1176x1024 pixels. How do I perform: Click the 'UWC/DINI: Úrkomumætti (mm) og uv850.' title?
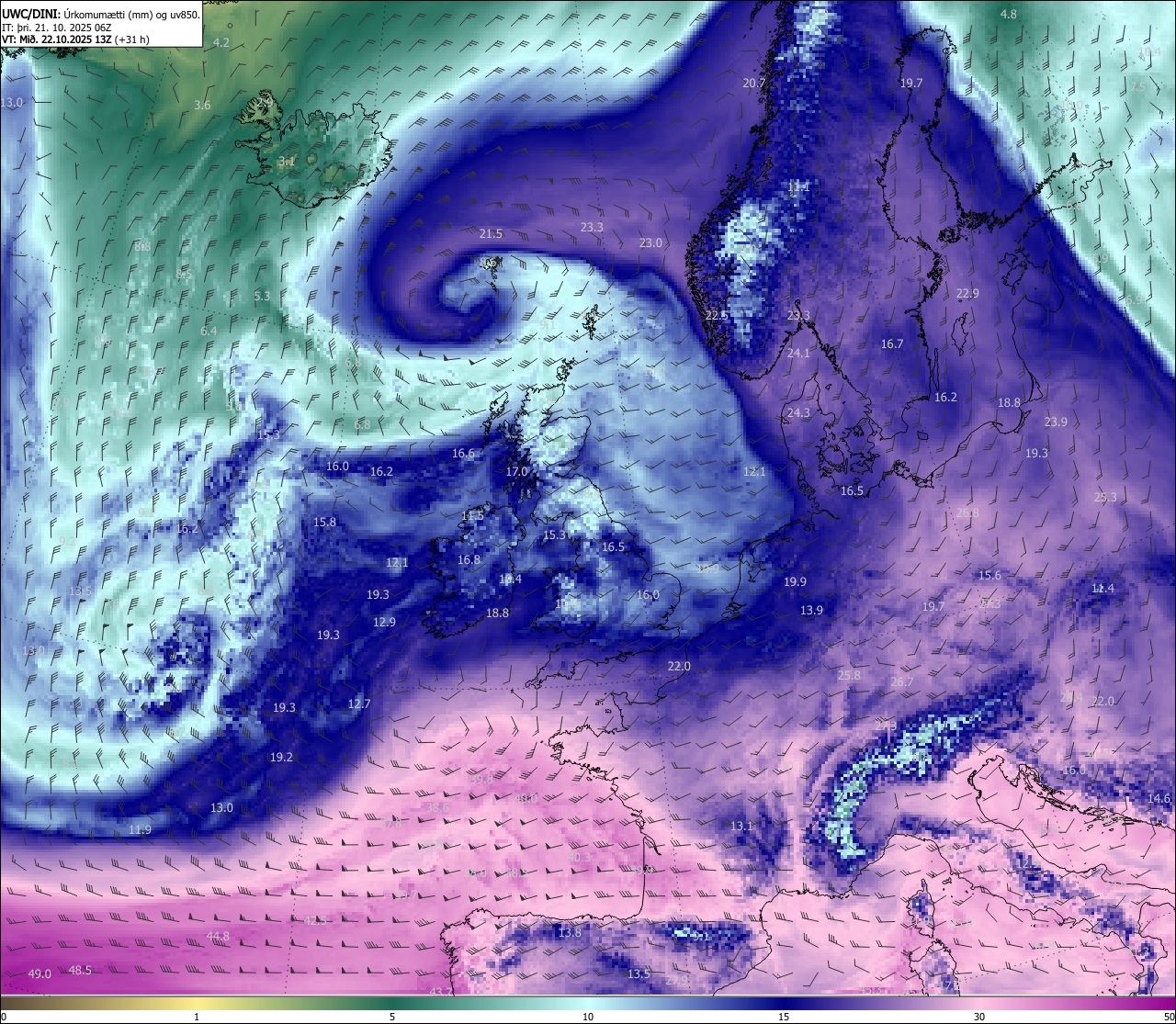click(101, 14)
